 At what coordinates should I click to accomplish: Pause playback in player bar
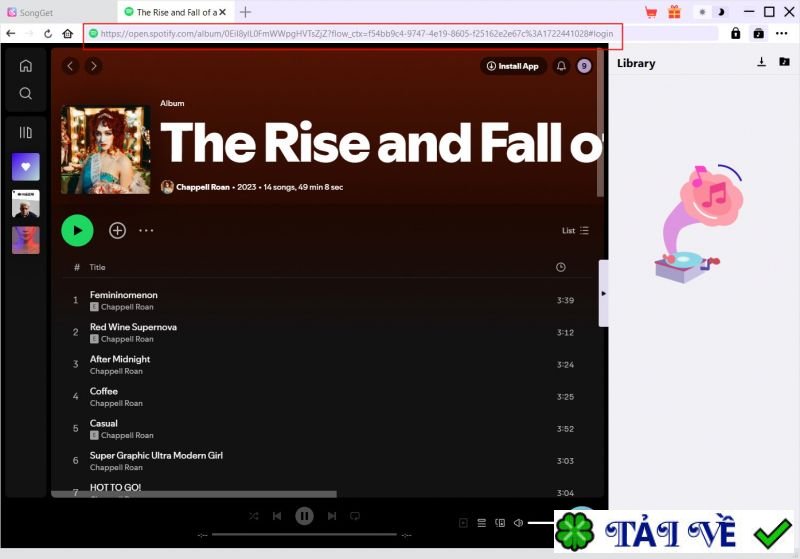click(304, 516)
